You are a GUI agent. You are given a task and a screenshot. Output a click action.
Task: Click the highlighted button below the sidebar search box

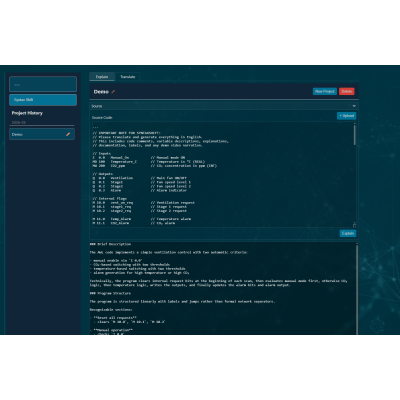(43, 100)
